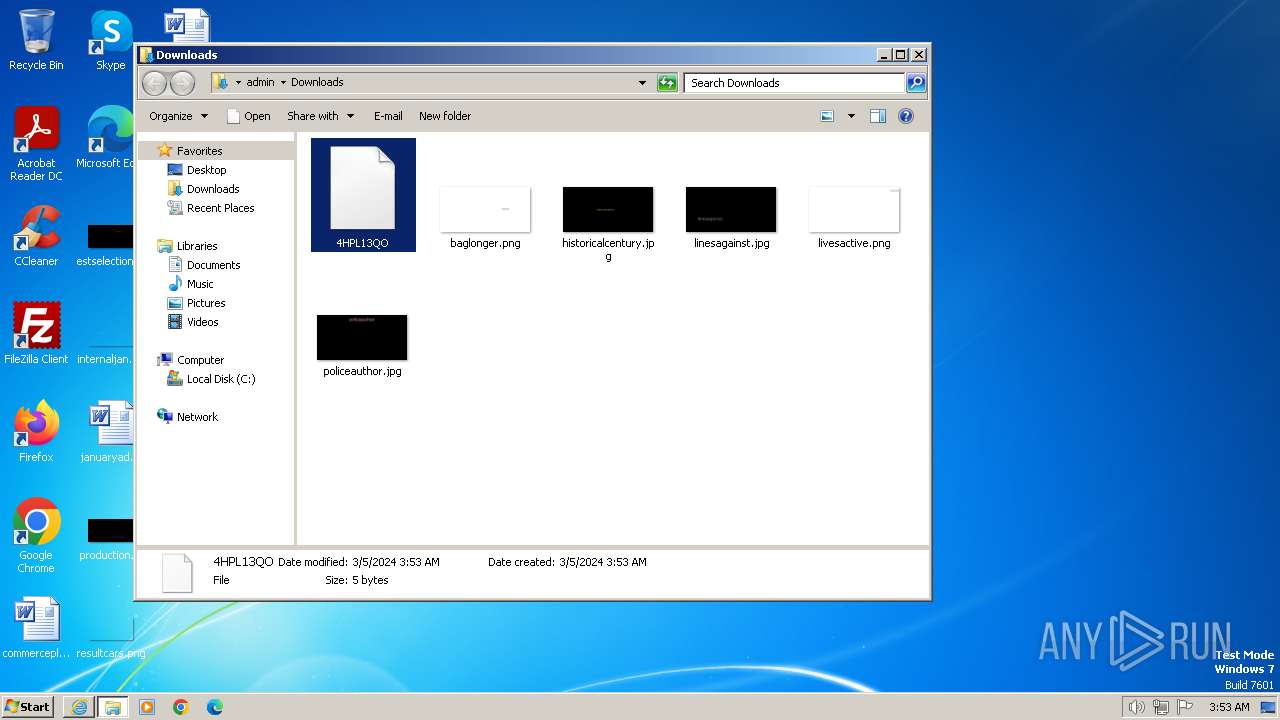Click the refresh button beside address bar

point(667,83)
